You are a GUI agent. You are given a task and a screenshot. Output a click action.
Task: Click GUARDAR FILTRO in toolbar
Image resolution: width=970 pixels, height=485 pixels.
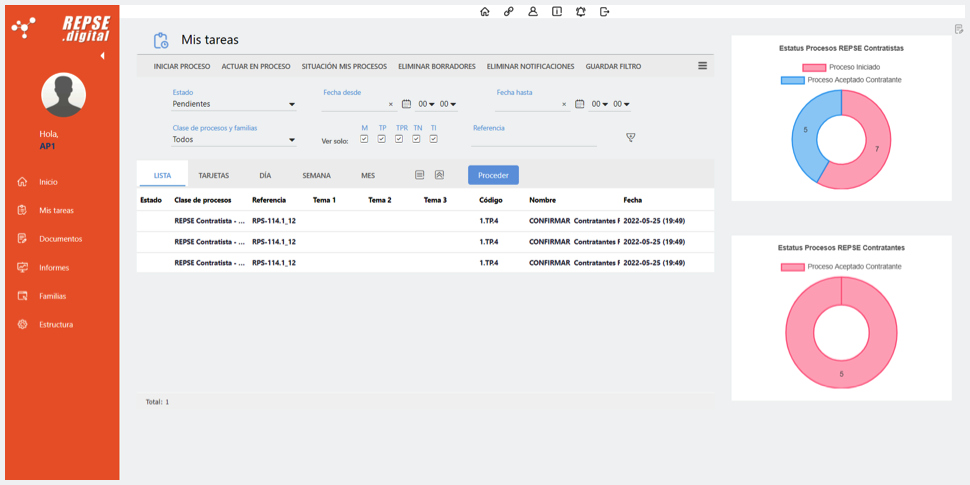pos(613,66)
